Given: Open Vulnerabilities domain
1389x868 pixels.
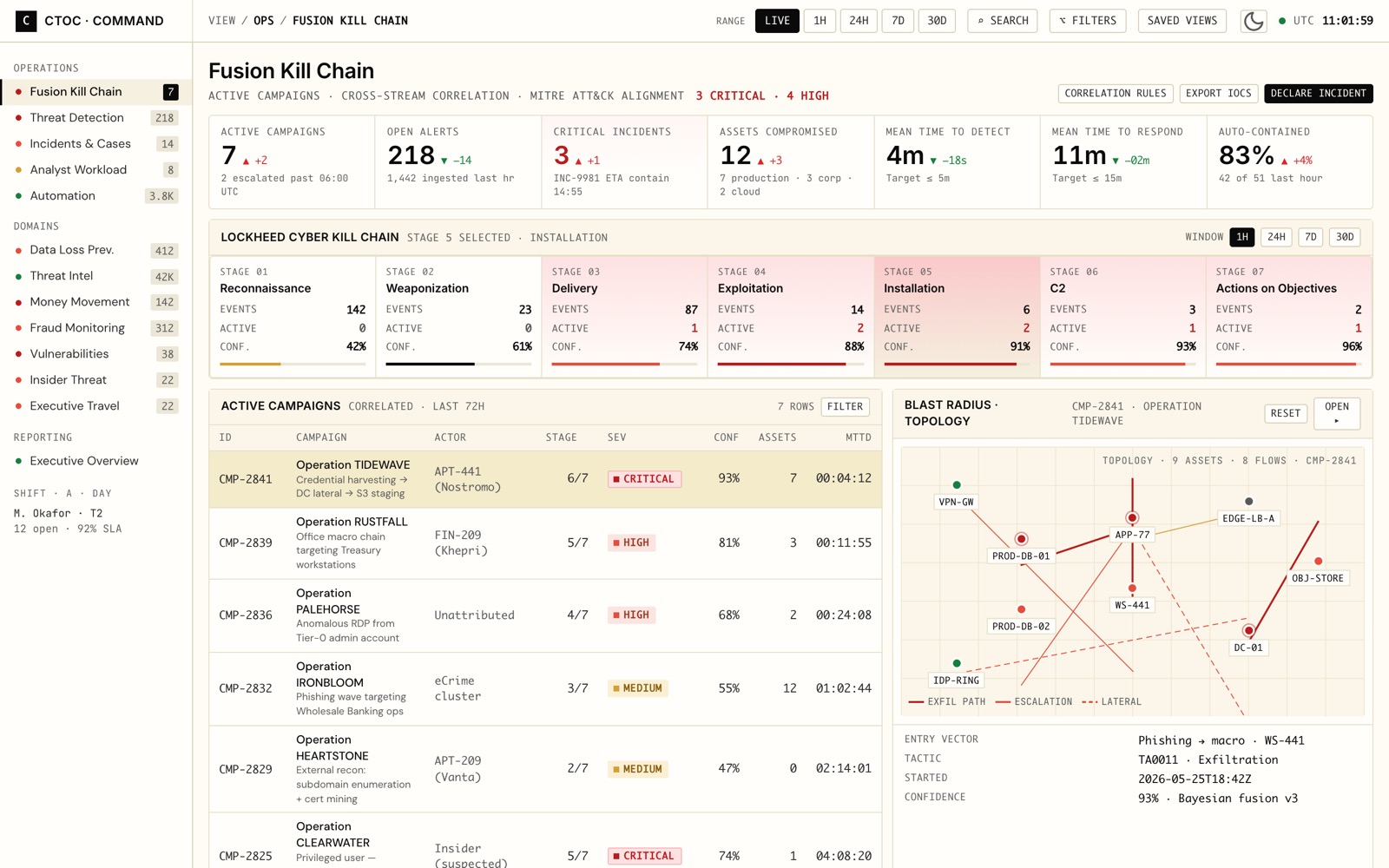Looking at the screenshot, I should tap(96, 354).
